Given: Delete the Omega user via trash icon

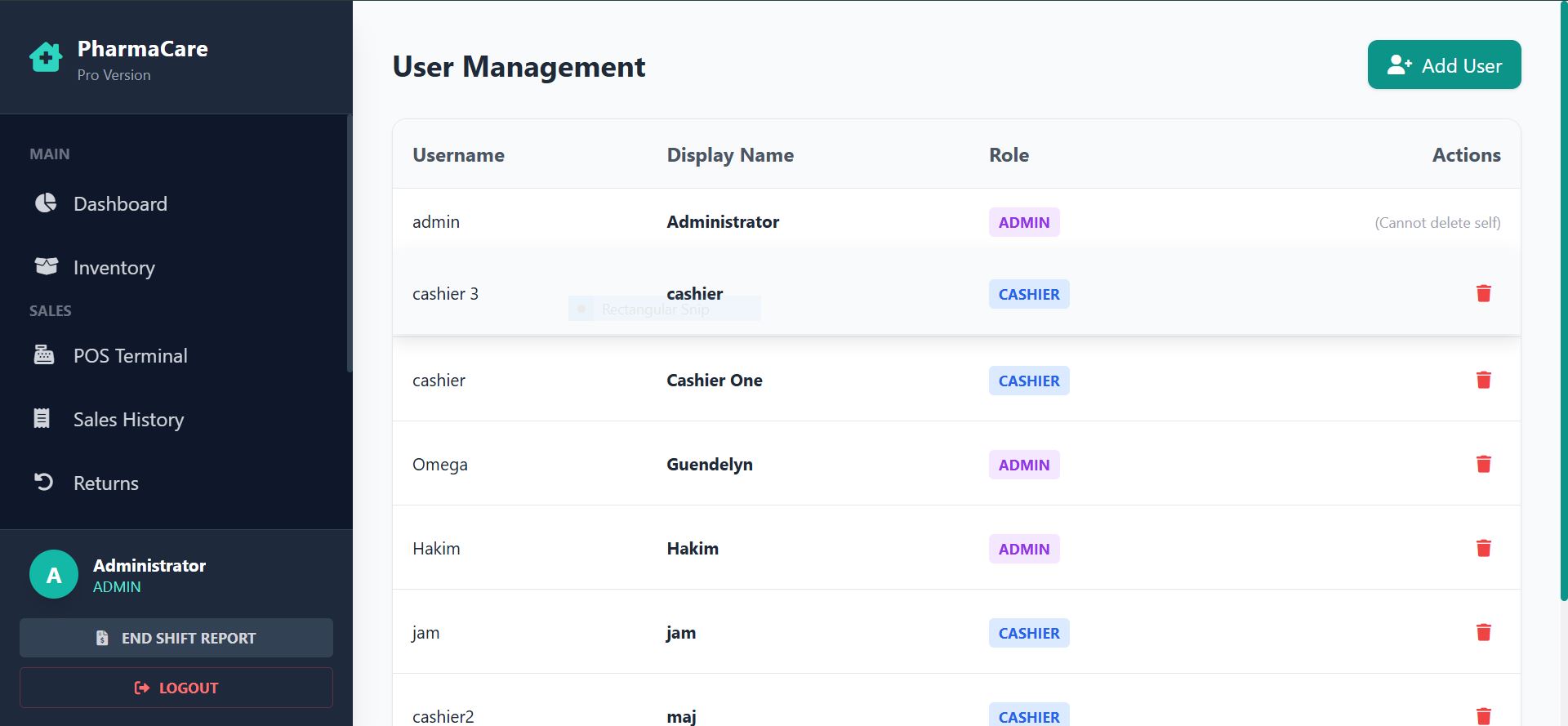Looking at the screenshot, I should [1484, 464].
